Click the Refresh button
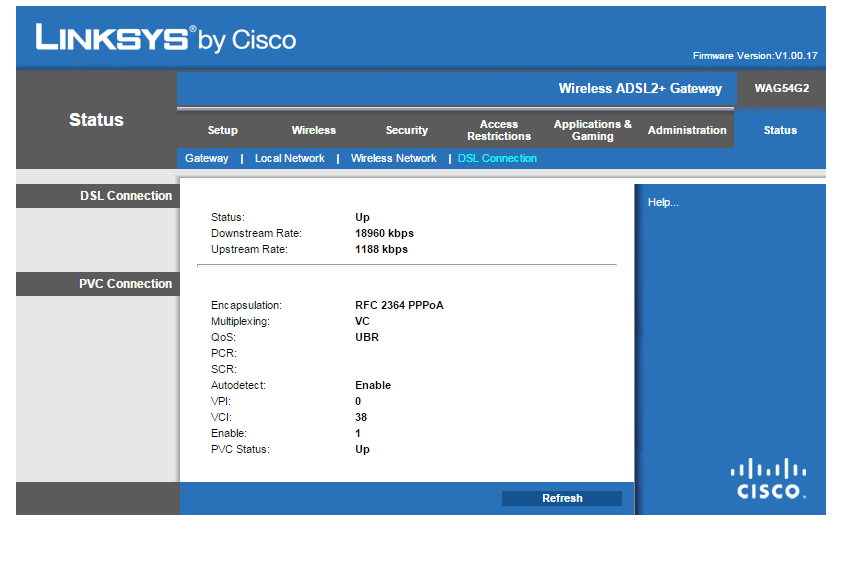This screenshot has height=562, width=868. click(562, 498)
